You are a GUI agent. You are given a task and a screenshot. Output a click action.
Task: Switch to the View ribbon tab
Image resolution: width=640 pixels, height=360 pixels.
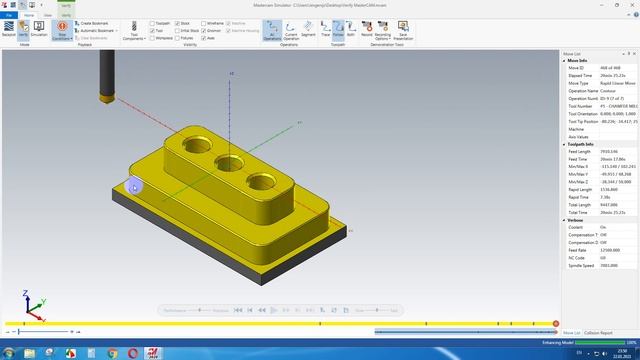coord(48,15)
